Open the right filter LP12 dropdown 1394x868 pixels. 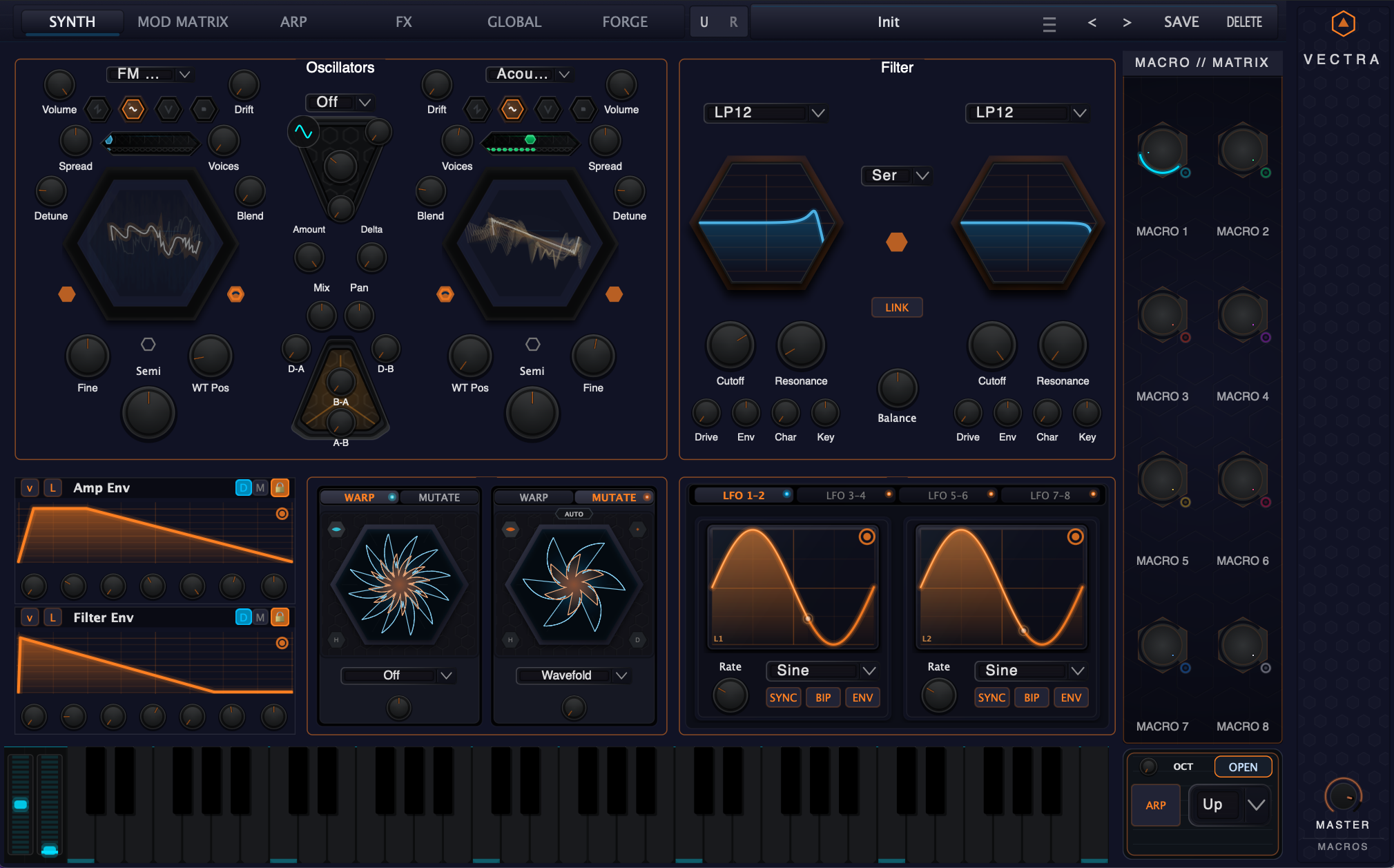[x=1027, y=113]
